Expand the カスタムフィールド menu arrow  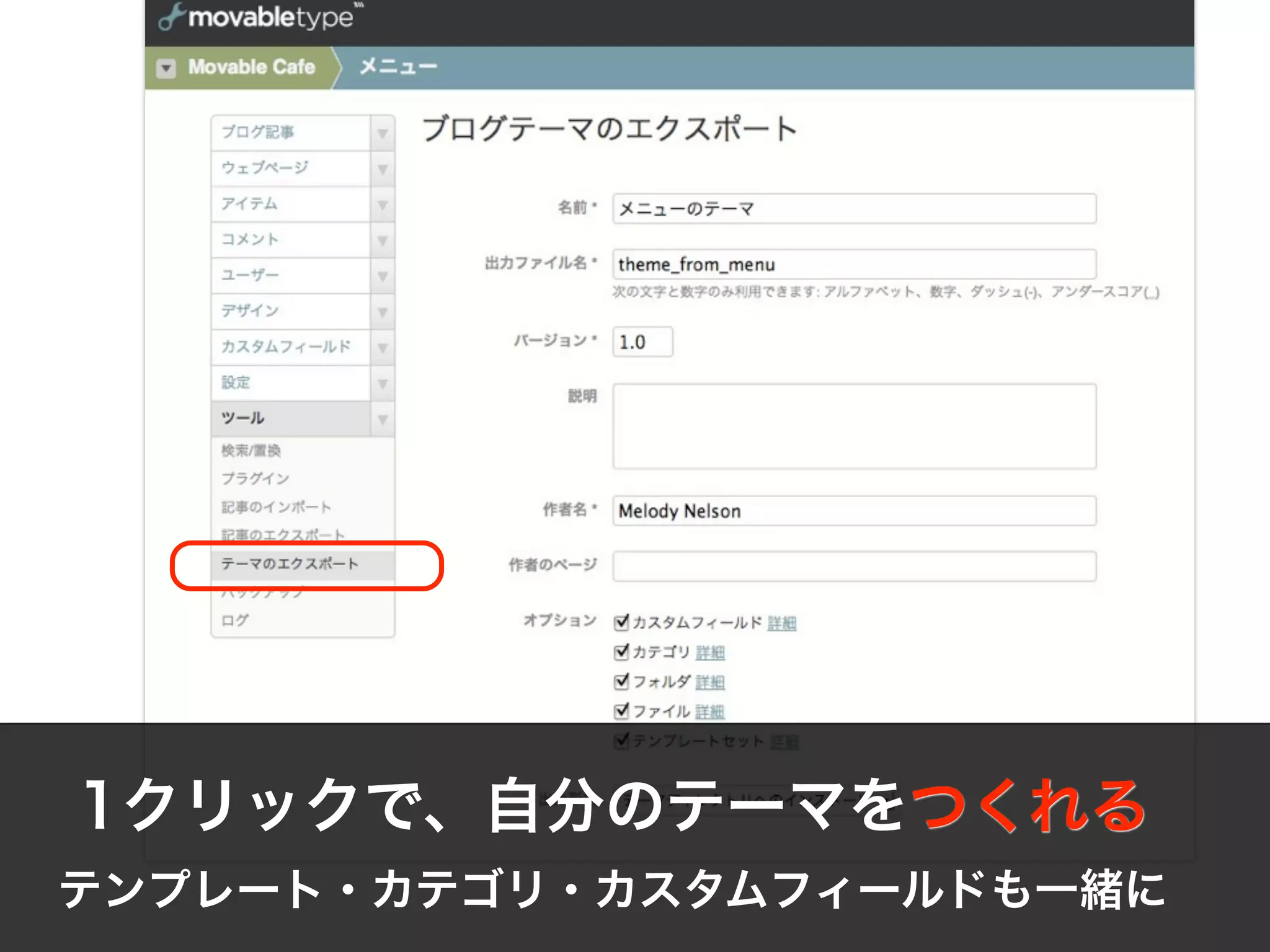(x=383, y=348)
